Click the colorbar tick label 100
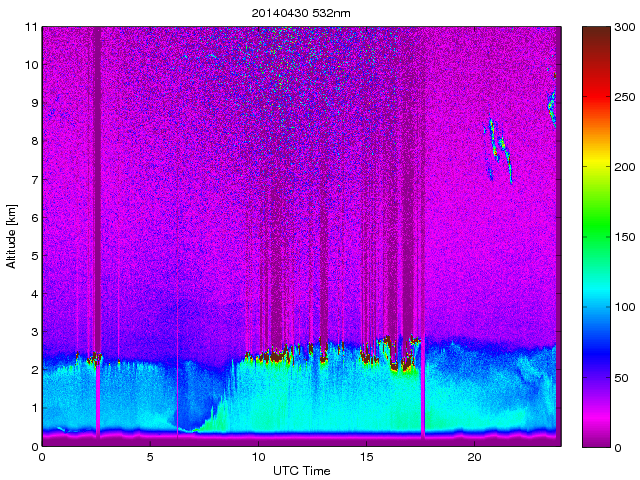This screenshot has height=480, width=640. 624,307
